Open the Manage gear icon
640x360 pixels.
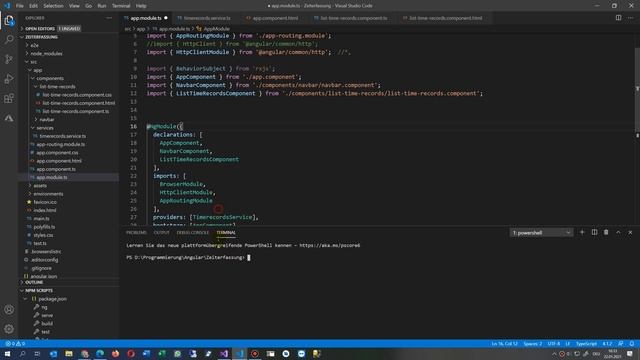coord(9,329)
